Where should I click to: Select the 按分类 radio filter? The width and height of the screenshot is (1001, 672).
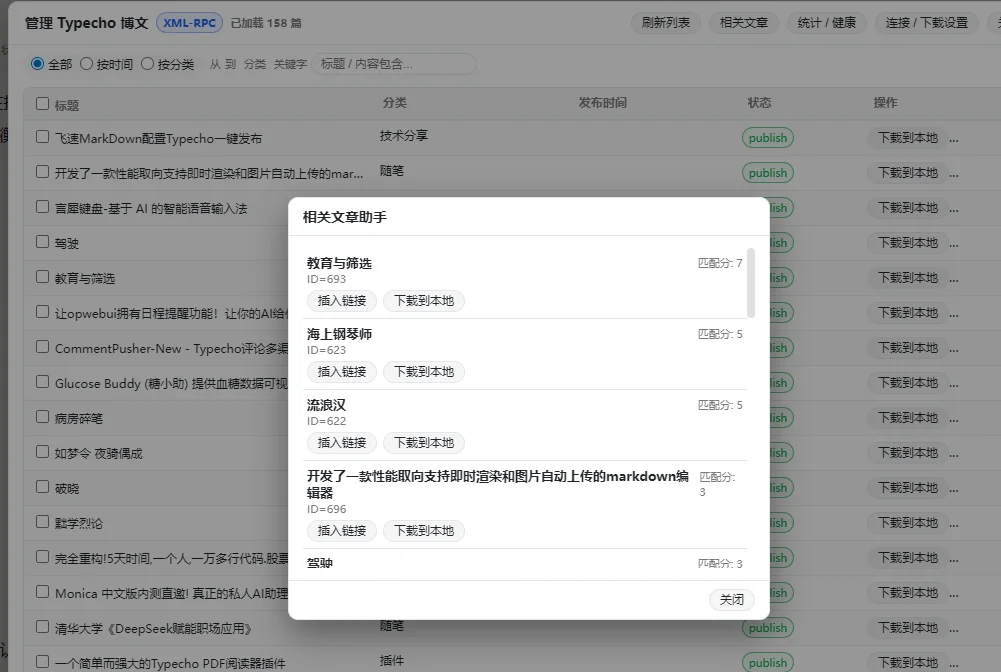pyautogui.click(x=148, y=64)
